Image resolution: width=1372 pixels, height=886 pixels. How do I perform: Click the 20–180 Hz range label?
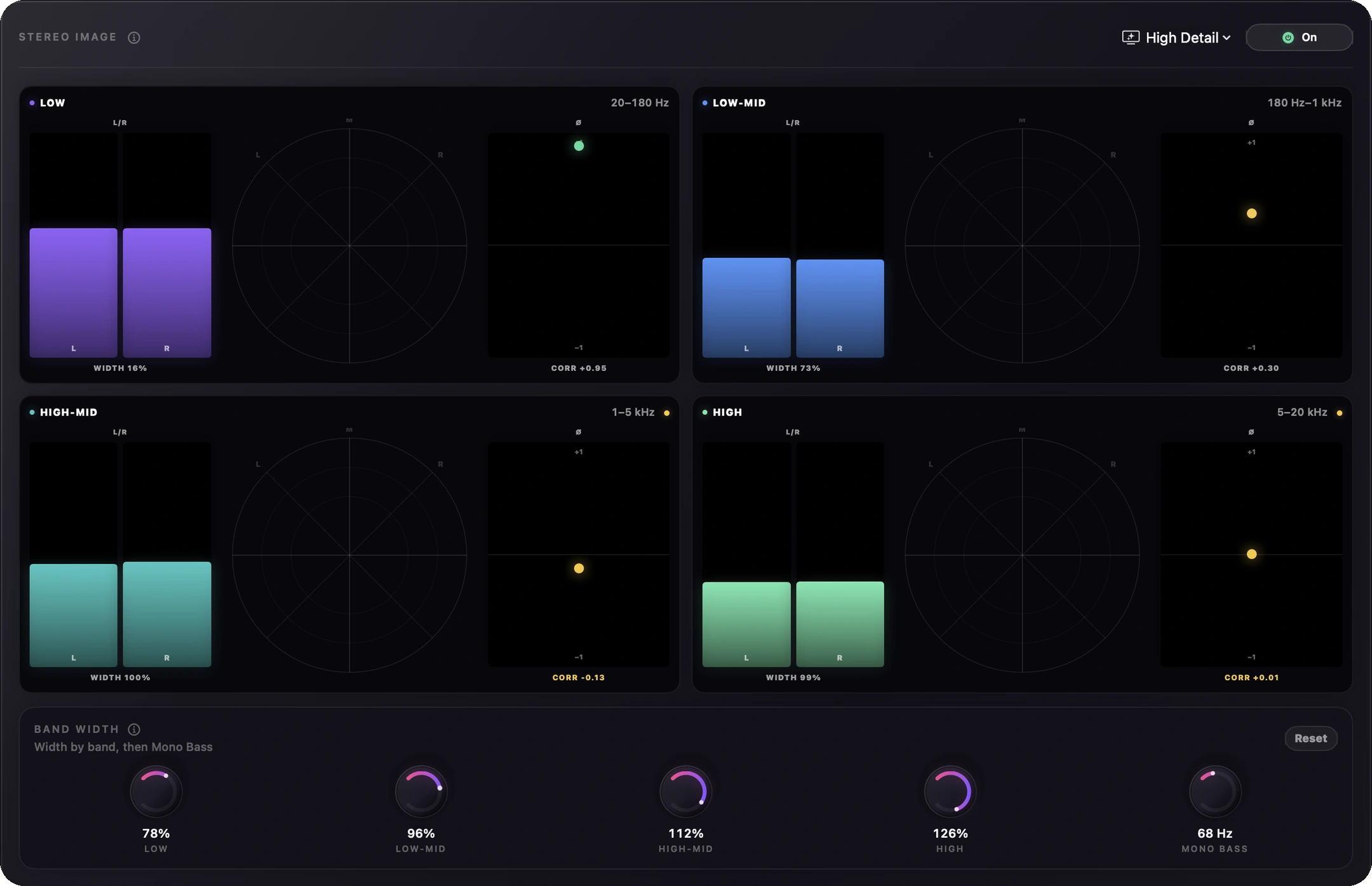coord(640,103)
